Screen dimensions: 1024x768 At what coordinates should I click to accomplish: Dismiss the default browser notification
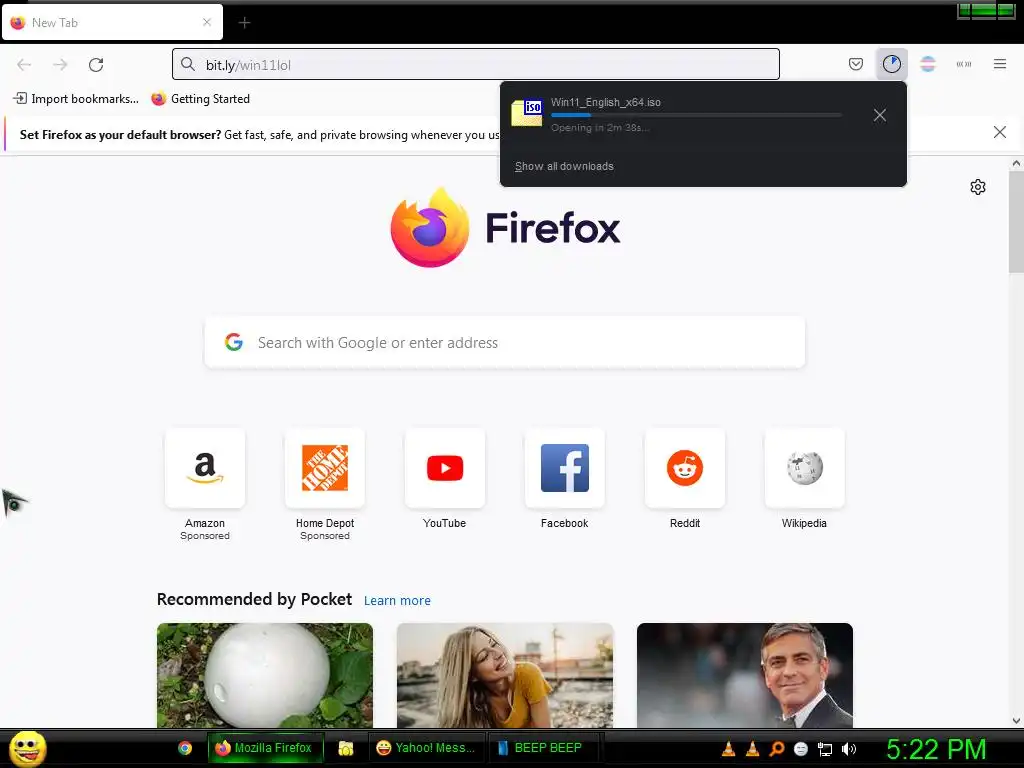(999, 133)
